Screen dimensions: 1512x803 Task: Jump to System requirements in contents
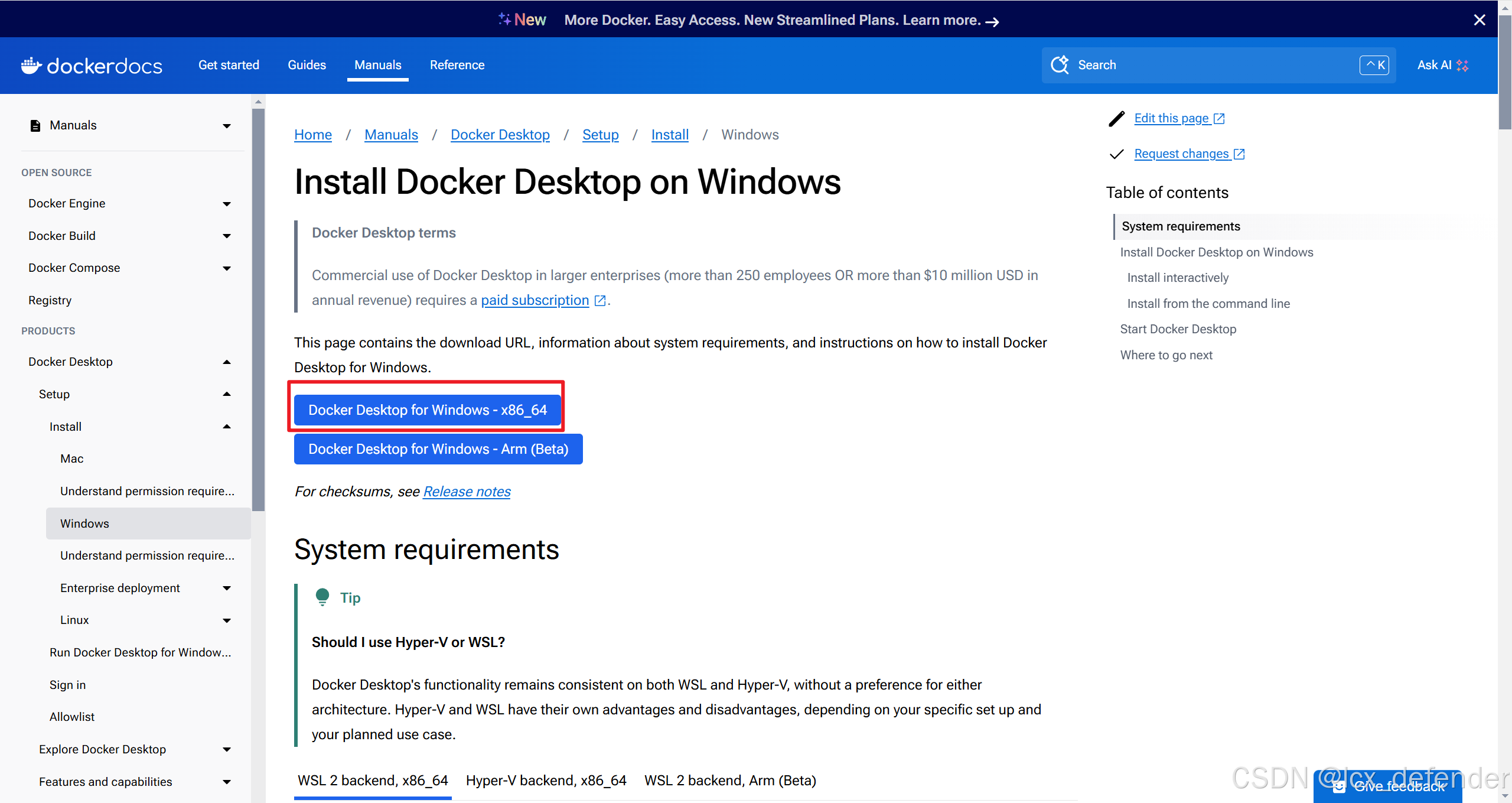(1181, 226)
